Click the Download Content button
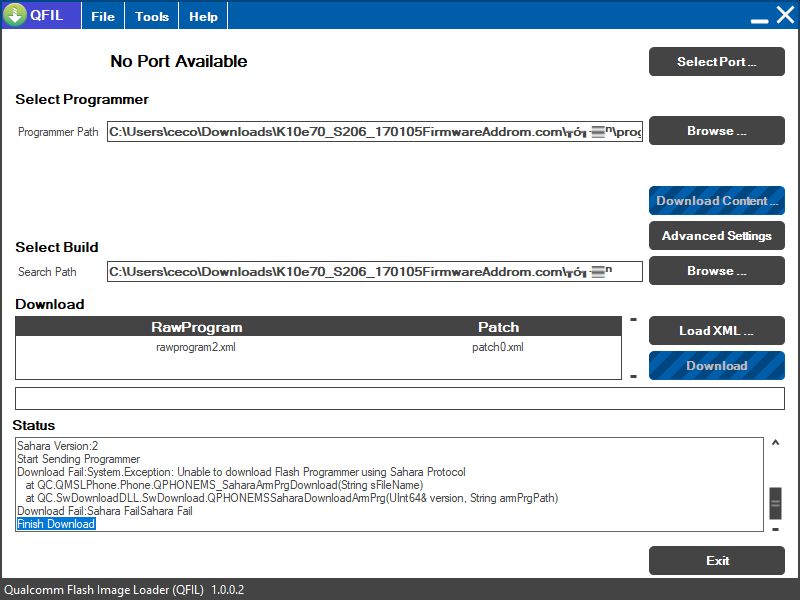Image resolution: width=800 pixels, height=600 pixels. pyautogui.click(x=716, y=201)
